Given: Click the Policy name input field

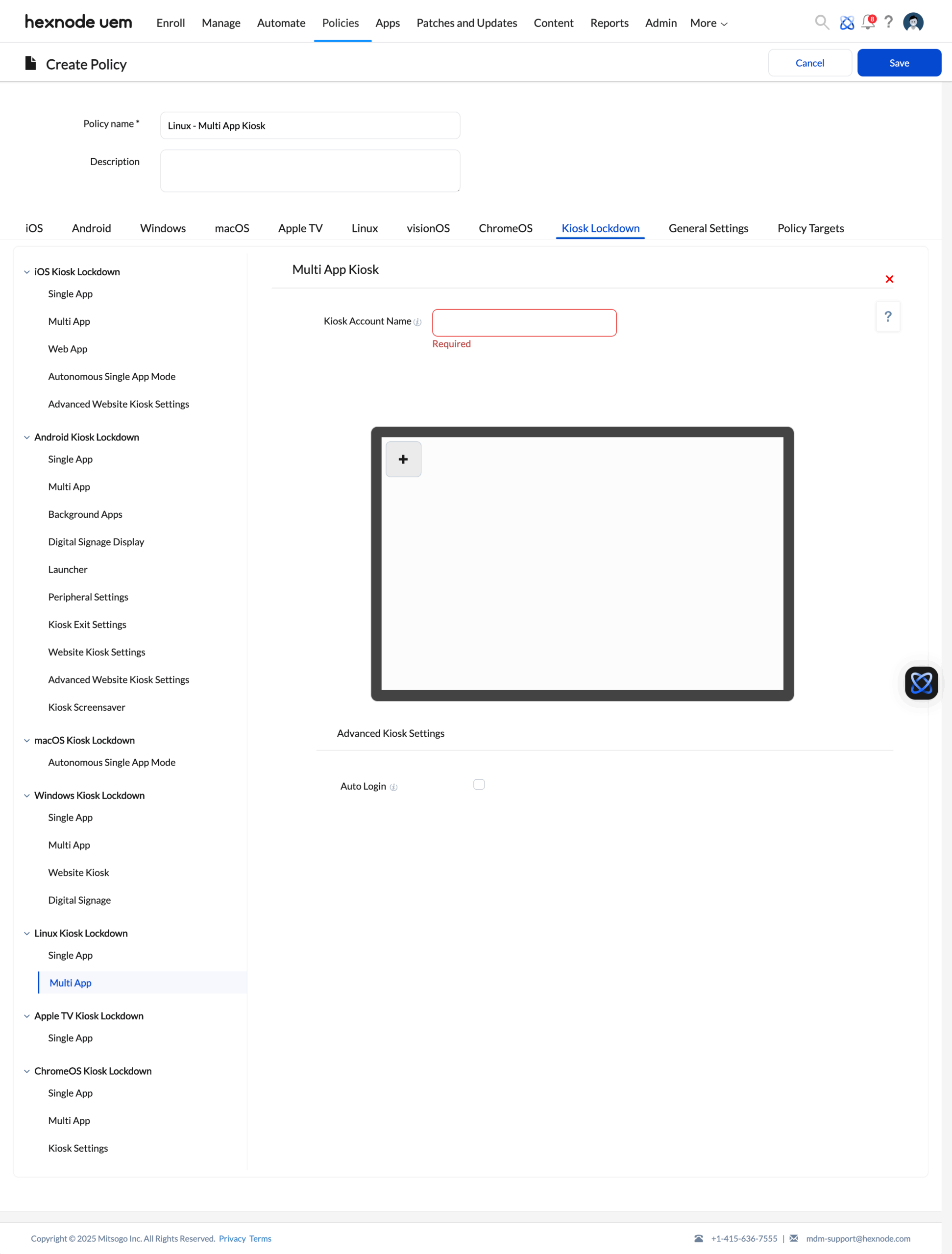Looking at the screenshot, I should click(x=310, y=125).
